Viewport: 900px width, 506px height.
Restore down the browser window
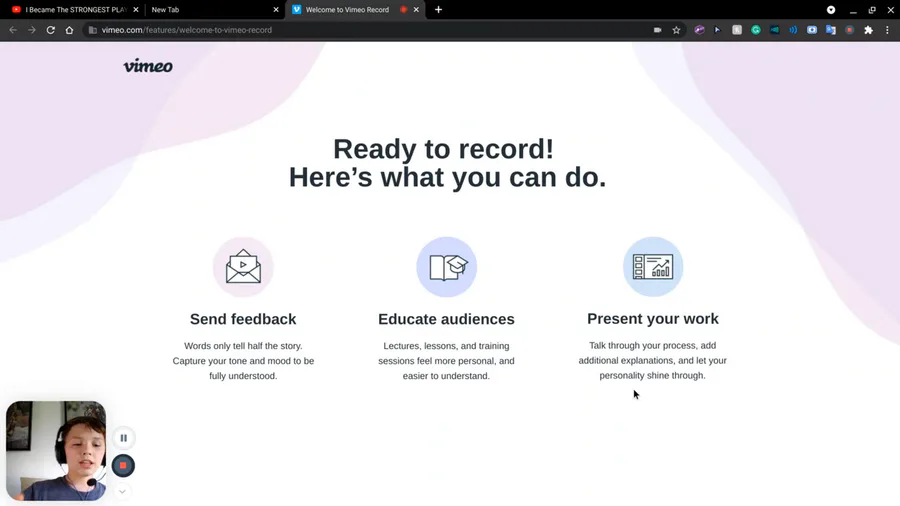click(x=872, y=10)
